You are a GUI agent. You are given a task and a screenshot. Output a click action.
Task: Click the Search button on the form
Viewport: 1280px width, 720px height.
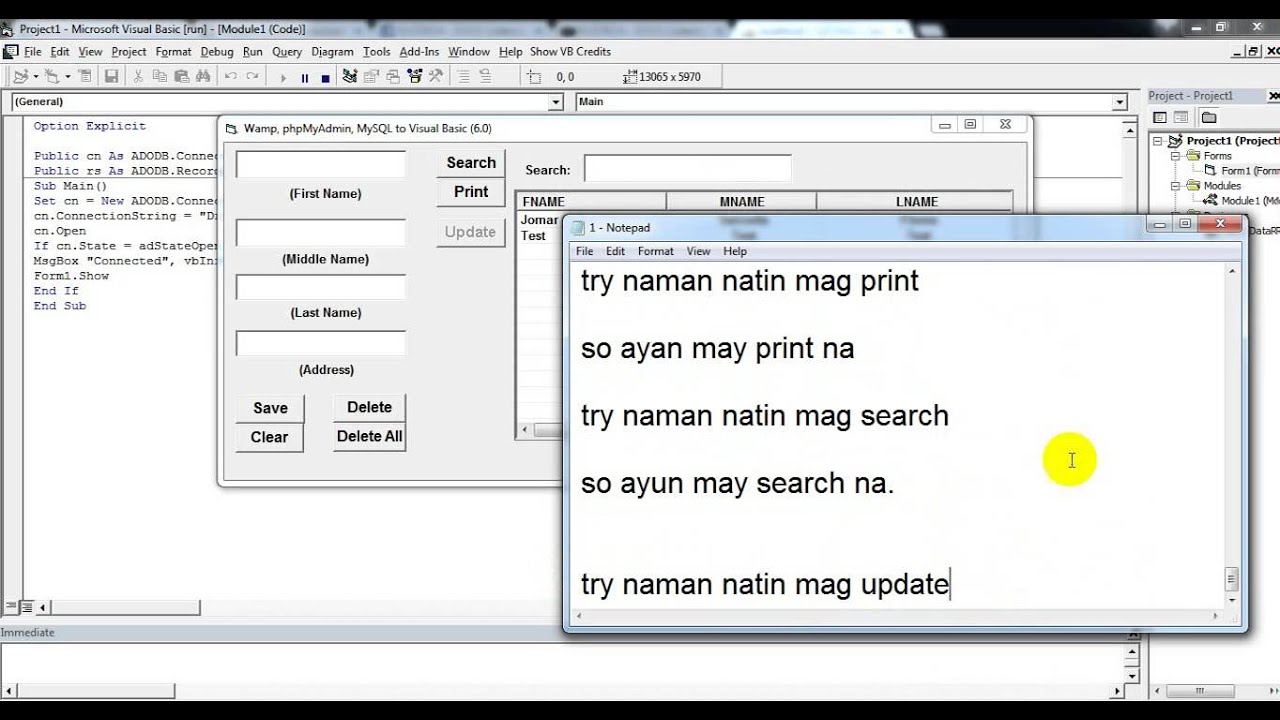click(x=471, y=163)
